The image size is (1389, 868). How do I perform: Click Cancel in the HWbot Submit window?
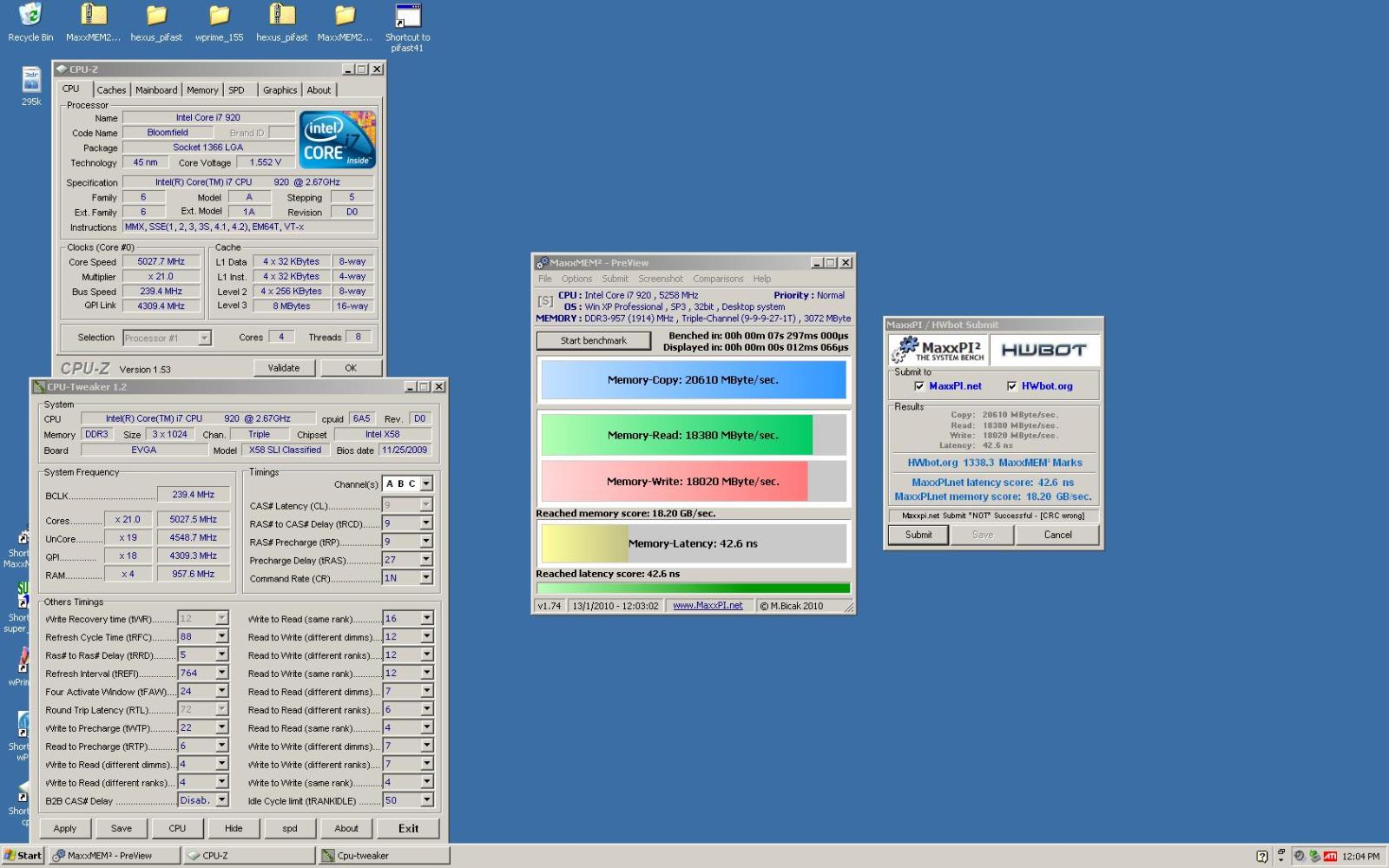pyautogui.click(x=1057, y=535)
